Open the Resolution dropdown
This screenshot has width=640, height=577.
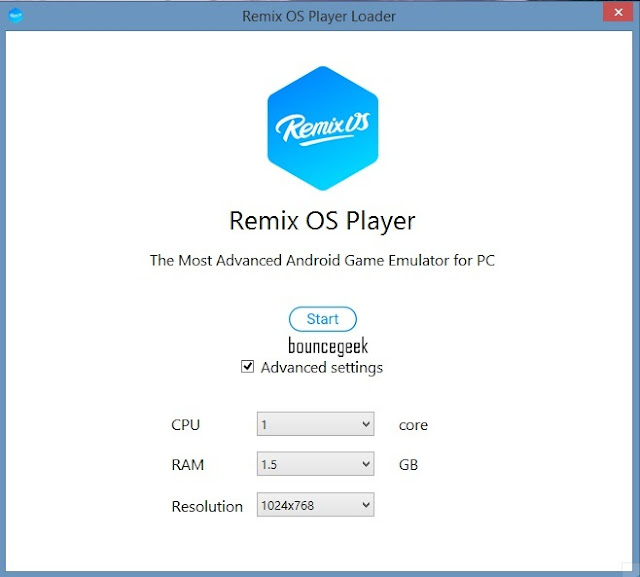tap(316, 505)
